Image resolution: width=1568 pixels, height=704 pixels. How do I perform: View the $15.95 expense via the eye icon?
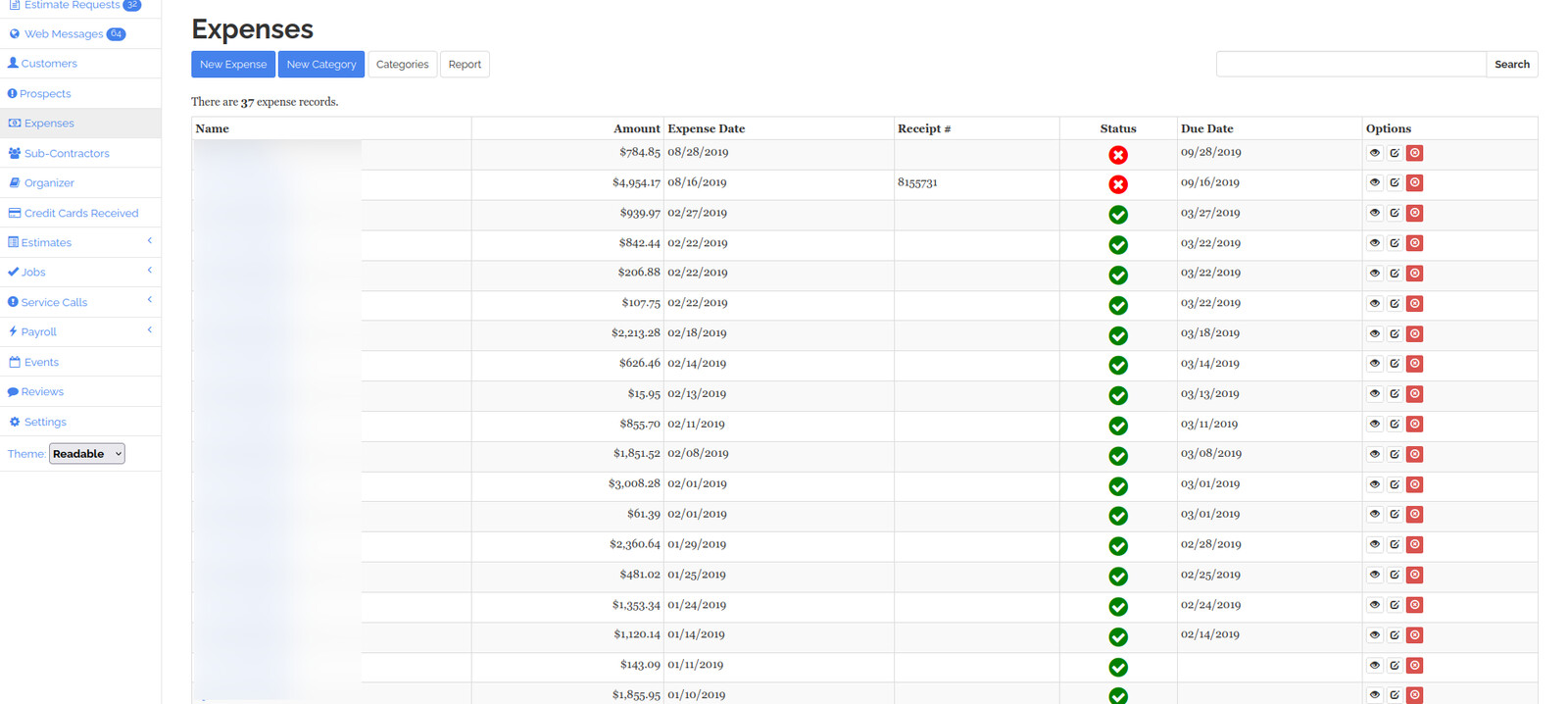pyautogui.click(x=1374, y=394)
